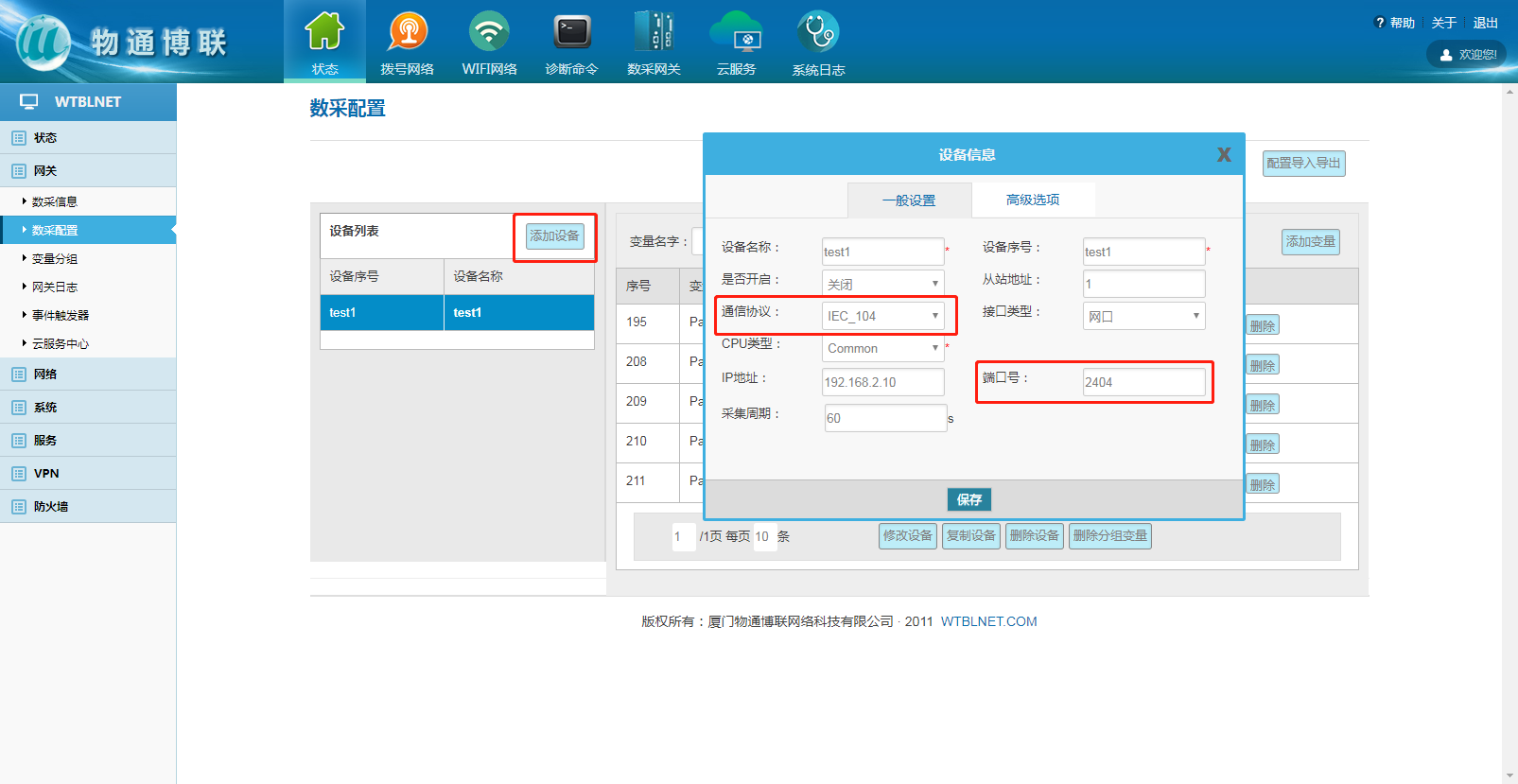Open the 拨号网络 dial-up icon
The height and width of the screenshot is (784, 1518).
pyautogui.click(x=407, y=33)
